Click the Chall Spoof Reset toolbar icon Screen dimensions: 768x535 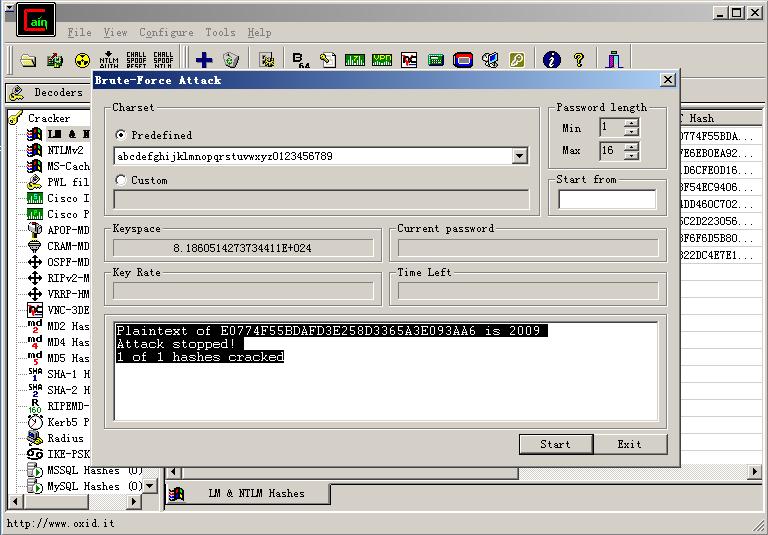click(136, 60)
